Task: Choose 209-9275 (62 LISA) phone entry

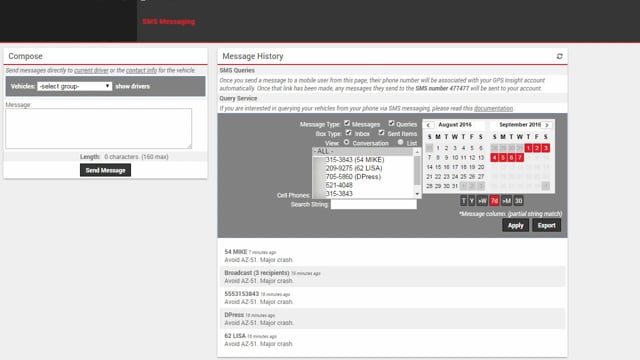Action: pos(362,168)
